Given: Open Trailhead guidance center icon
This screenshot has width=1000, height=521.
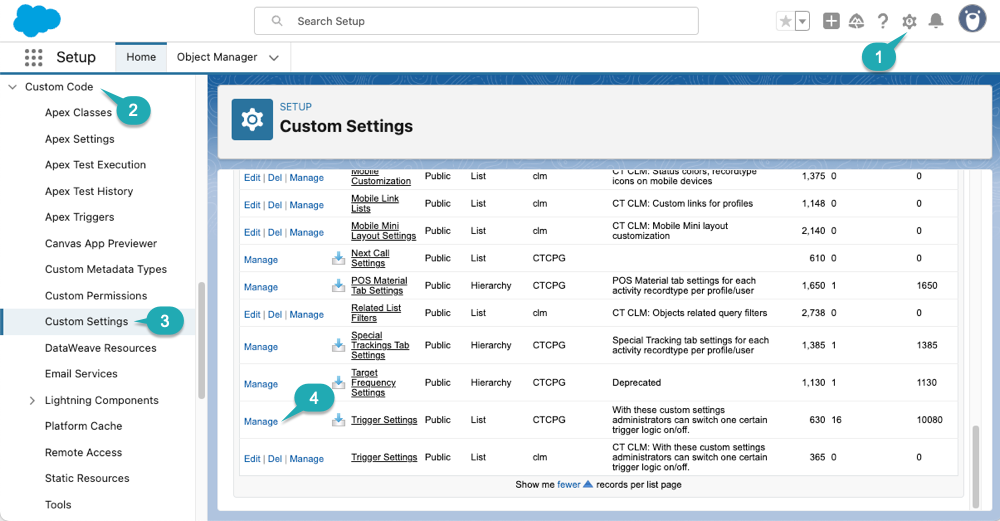Looking at the screenshot, I should [857, 21].
